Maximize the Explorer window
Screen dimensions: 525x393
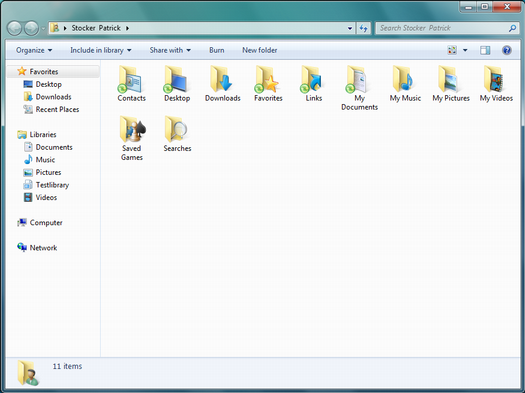[485, 7]
